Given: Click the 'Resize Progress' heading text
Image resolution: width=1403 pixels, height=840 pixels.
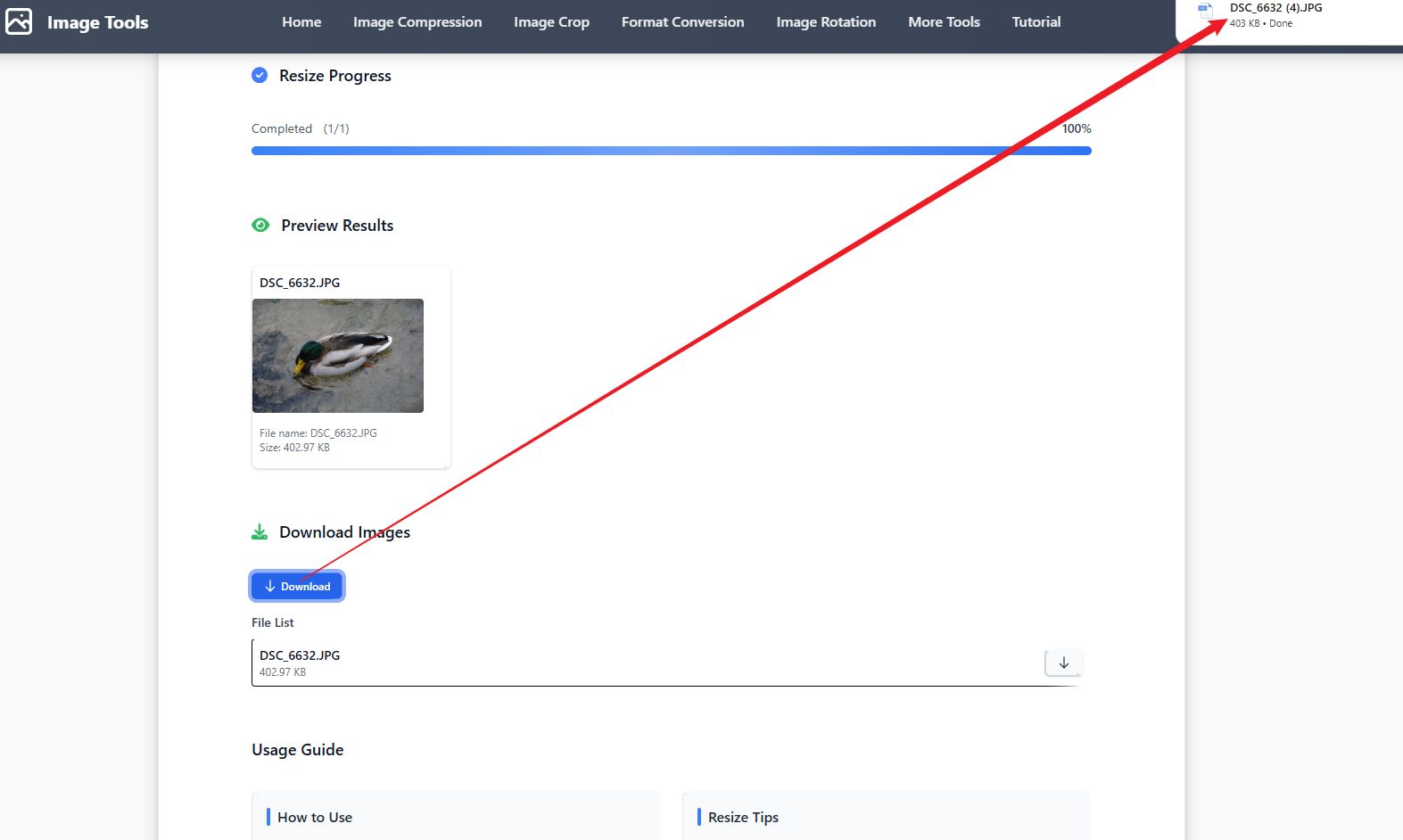Looking at the screenshot, I should pos(335,76).
